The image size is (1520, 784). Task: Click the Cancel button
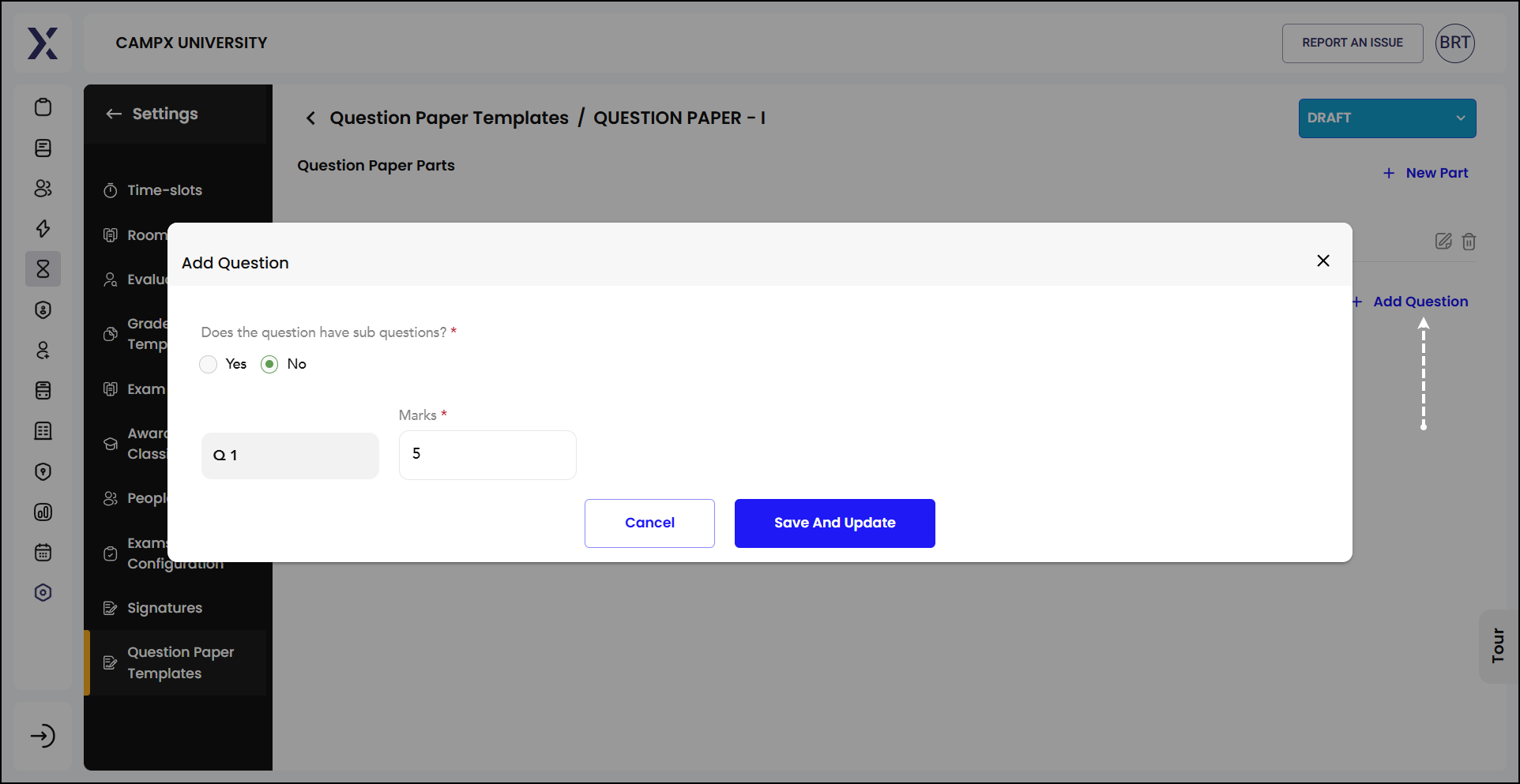649,523
